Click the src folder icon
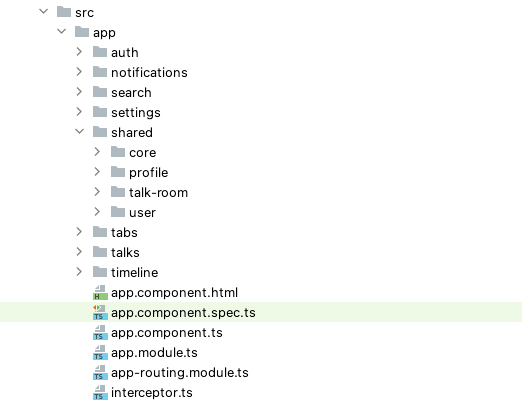522x406 pixels. 64,12
